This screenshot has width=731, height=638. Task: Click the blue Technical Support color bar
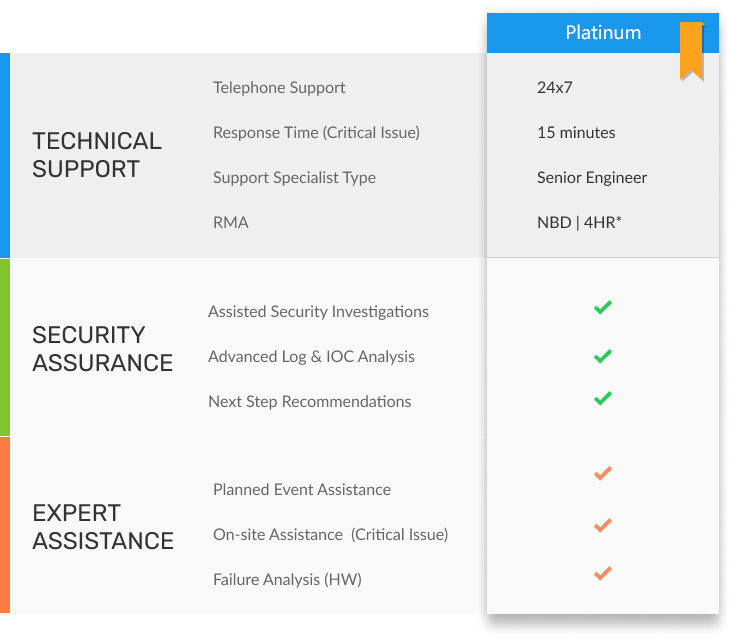click(5, 155)
